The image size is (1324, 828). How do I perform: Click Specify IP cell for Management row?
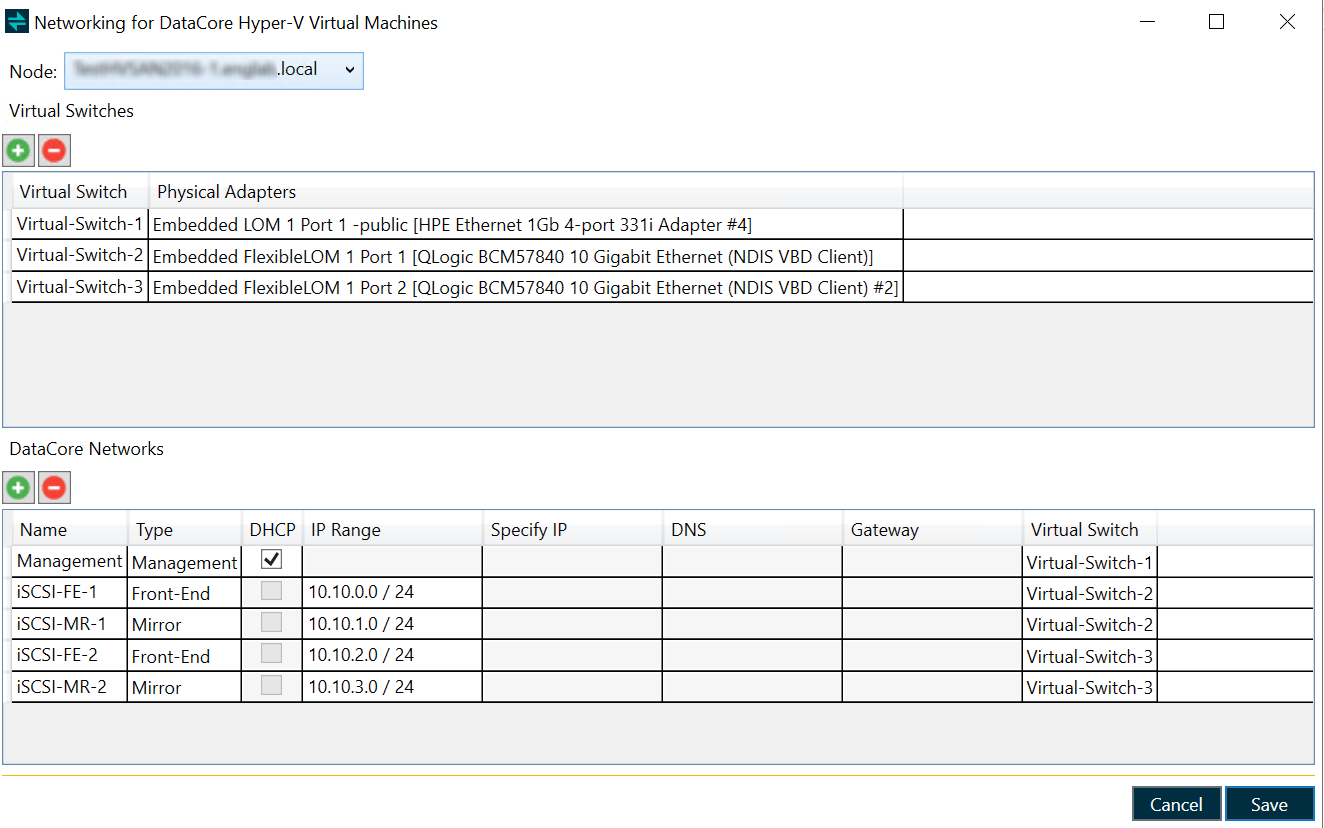[572, 561]
